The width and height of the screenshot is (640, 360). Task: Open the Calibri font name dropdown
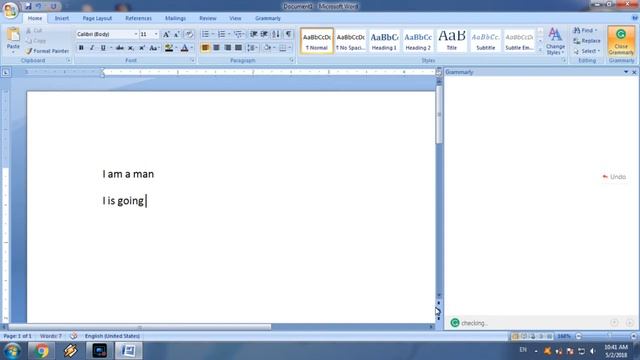coord(136,34)
